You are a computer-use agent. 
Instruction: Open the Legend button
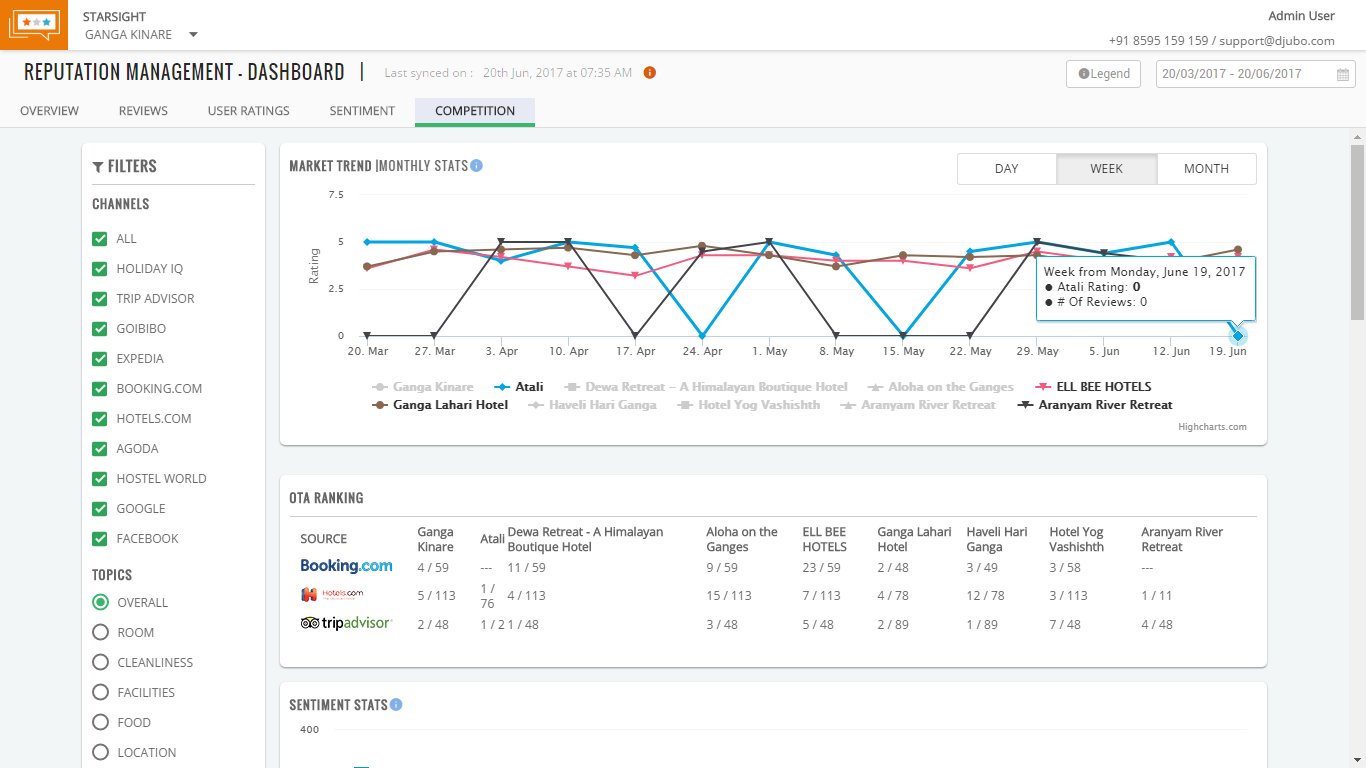[x=1103, y=74]
